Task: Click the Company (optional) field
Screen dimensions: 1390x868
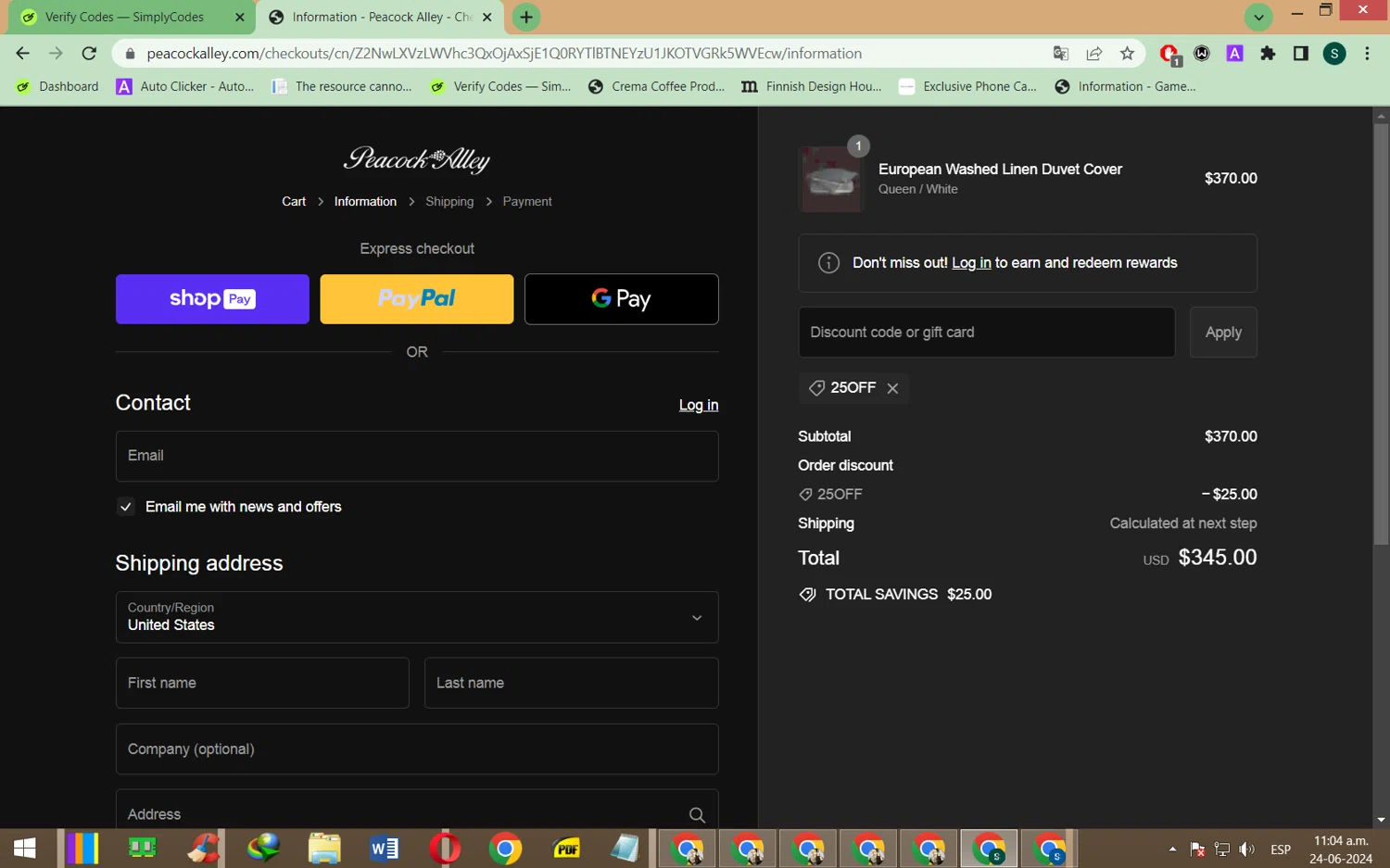Action: coord(417,749)
